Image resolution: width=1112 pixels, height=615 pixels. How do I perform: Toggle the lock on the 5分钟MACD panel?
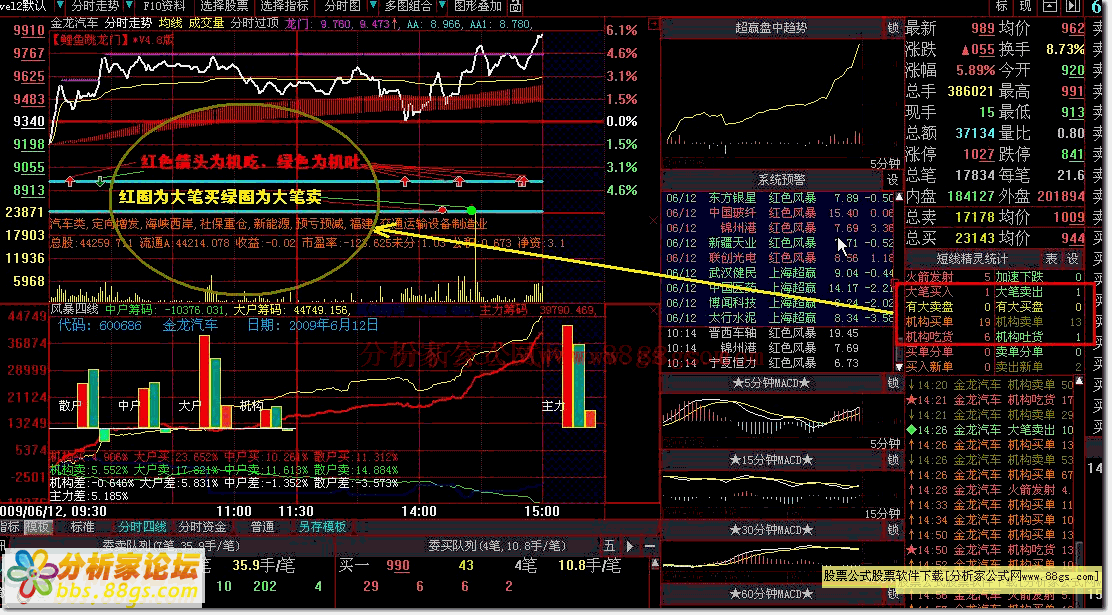(893, 383)
